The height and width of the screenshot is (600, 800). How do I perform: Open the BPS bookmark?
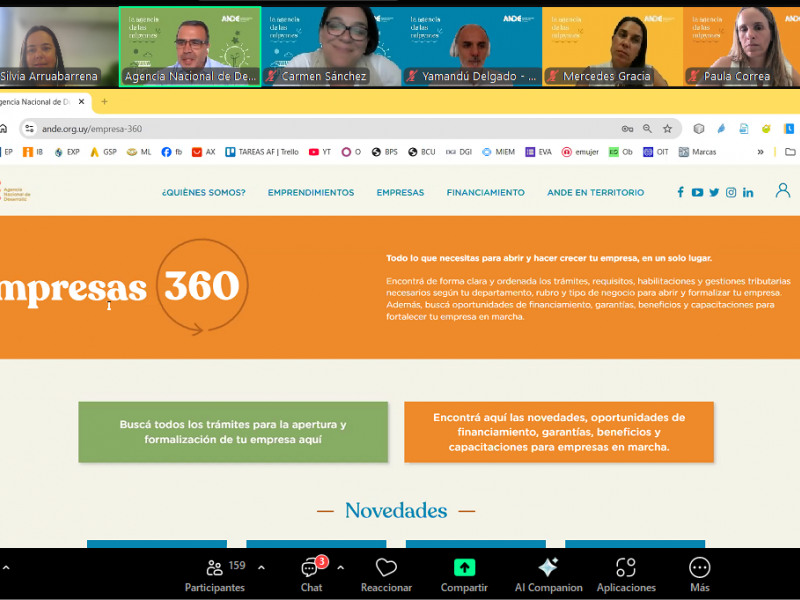(385, 152)
